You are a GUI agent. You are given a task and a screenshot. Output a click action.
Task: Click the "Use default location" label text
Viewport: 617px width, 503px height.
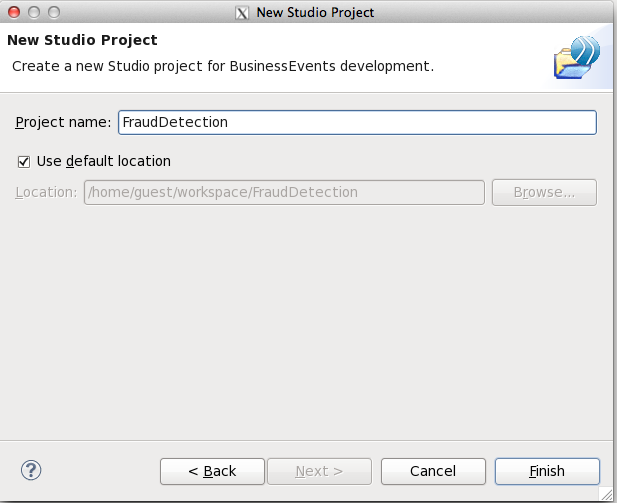tap(104, 161)
